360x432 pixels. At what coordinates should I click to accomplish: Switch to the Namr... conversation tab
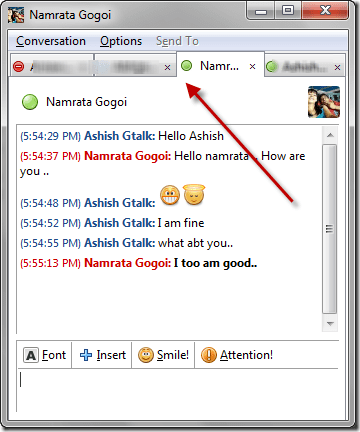(x=219, y=66)
